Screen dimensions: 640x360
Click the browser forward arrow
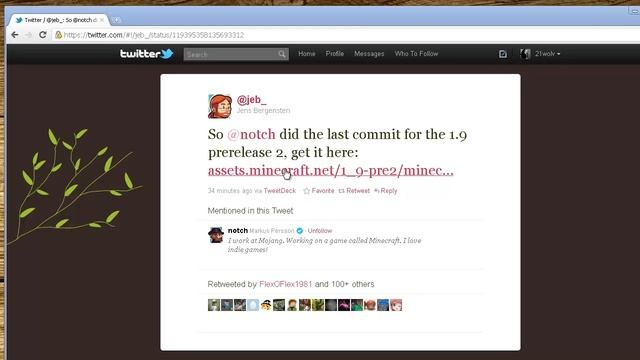28,35
